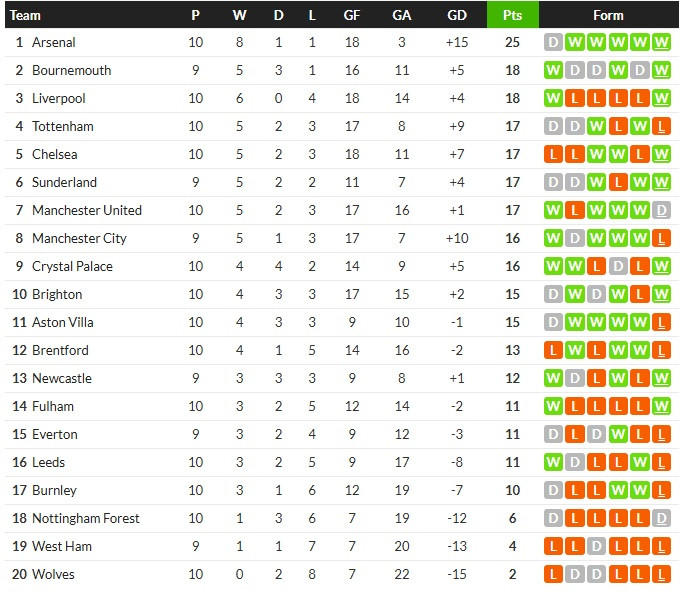This screenshot has width=691, height=596.
Task: Click the draw badge in Leeds' form row
Action: 575,463
